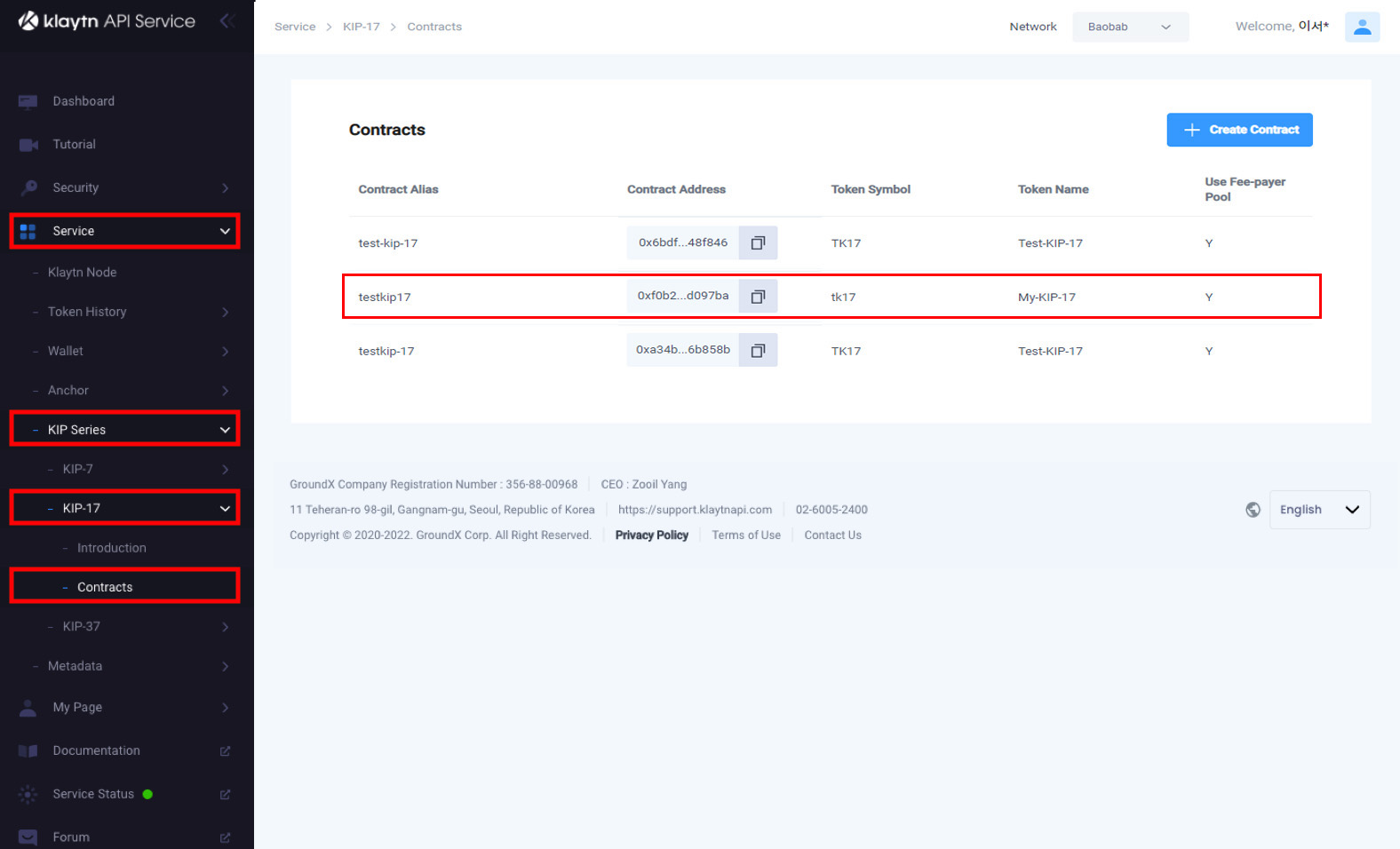
Task: Click the globe language icon
Action: [x=1253, y=510]
